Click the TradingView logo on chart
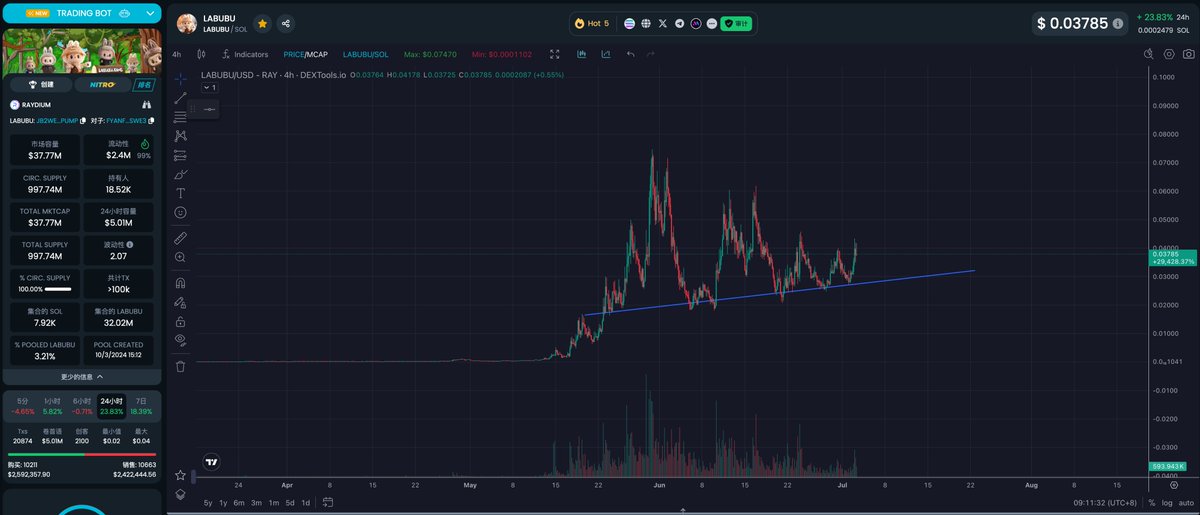The height and width of the screenshot is (515, 1200). pos(211,461)
